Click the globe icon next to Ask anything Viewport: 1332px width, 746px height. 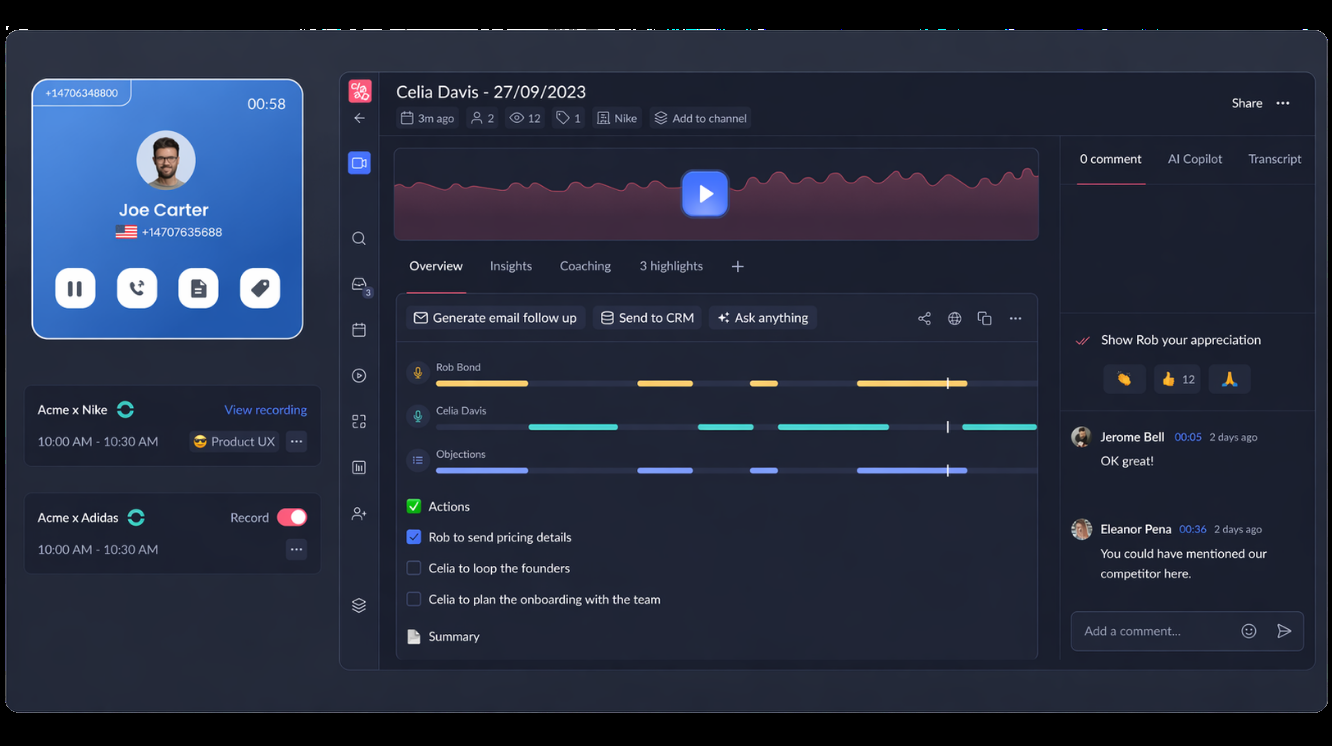click(954, 318)
